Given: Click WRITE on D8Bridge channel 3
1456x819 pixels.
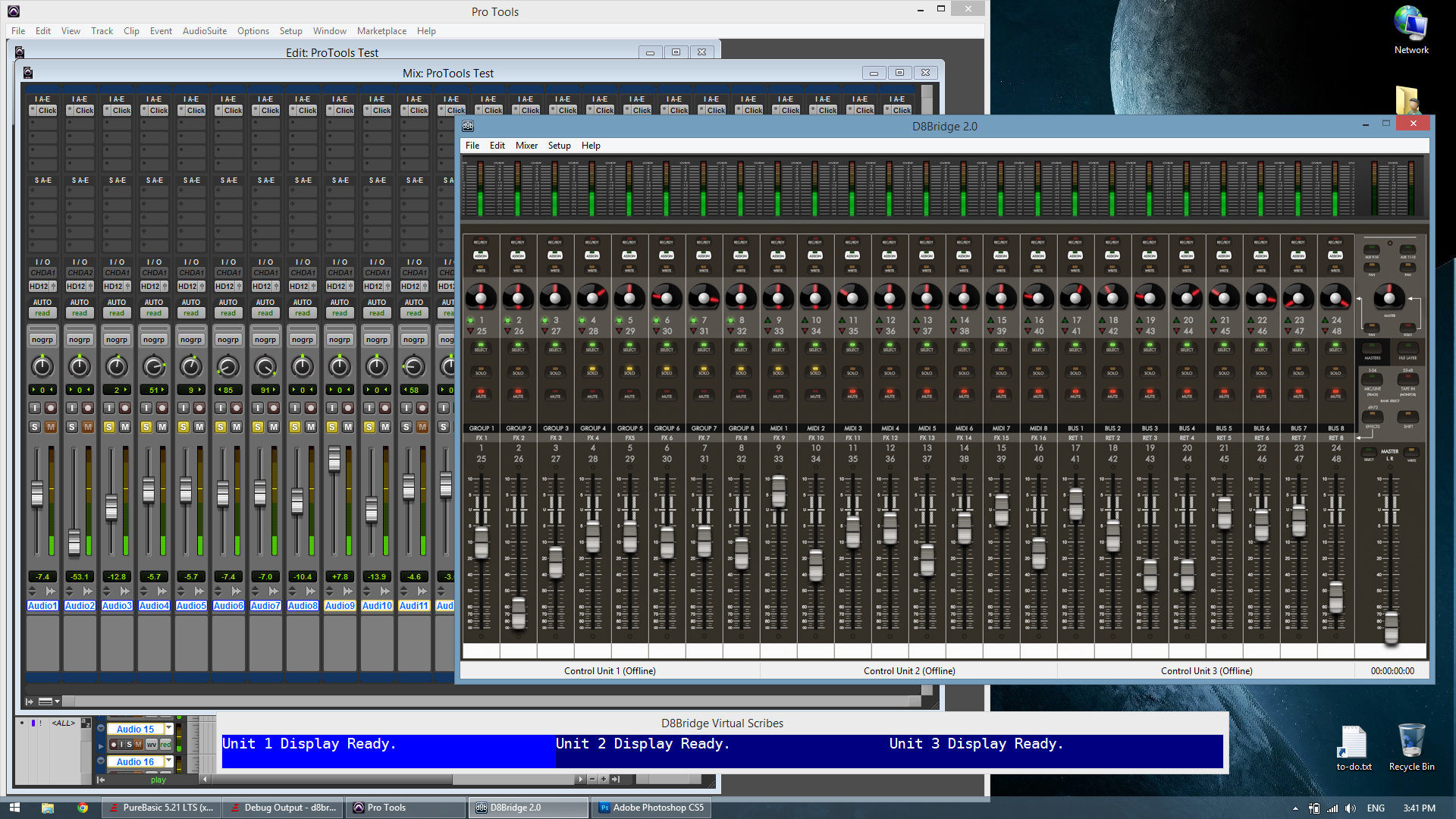Looking at the screenshot, I should 555,268.
